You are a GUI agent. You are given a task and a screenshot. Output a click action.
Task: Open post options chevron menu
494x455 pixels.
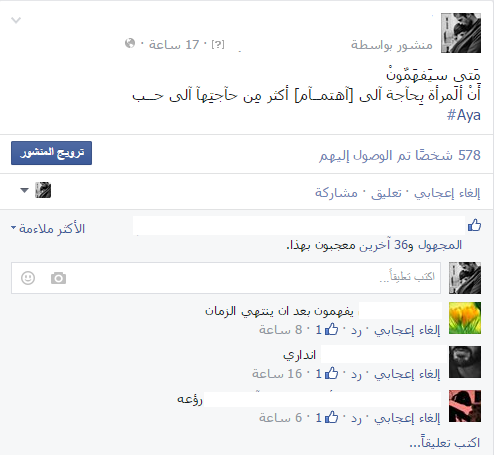(16, 20)
